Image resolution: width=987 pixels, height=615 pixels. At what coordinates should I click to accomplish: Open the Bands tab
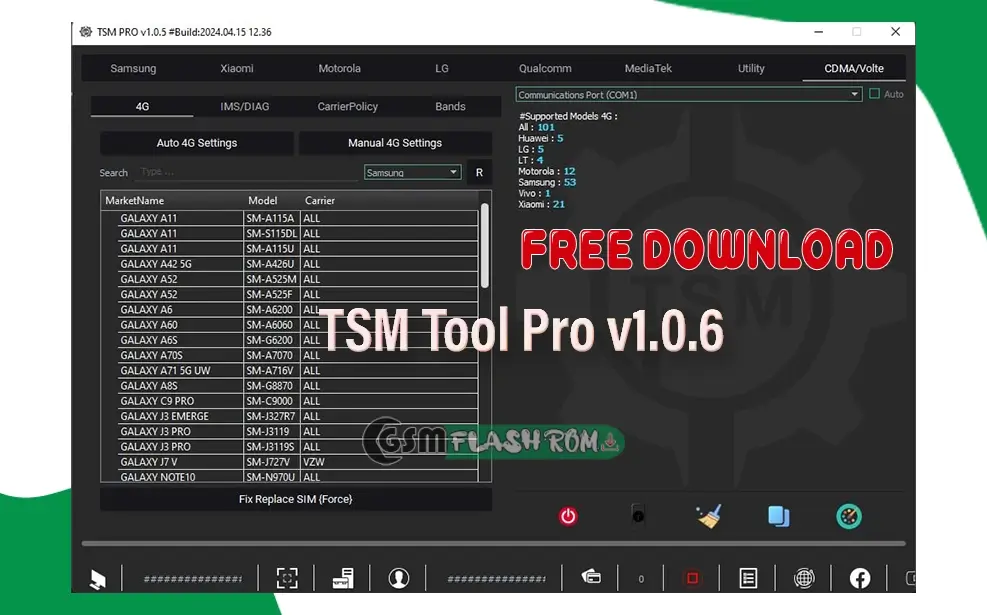tap(450, 106)
